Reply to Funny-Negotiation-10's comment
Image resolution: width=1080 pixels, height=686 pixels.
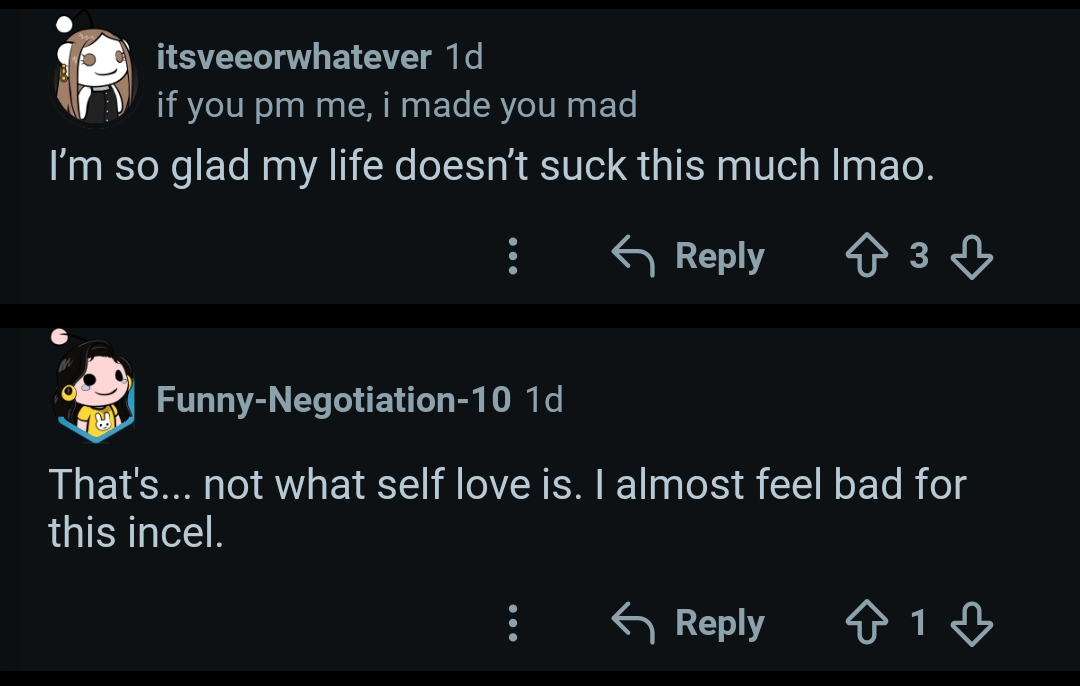689,624
